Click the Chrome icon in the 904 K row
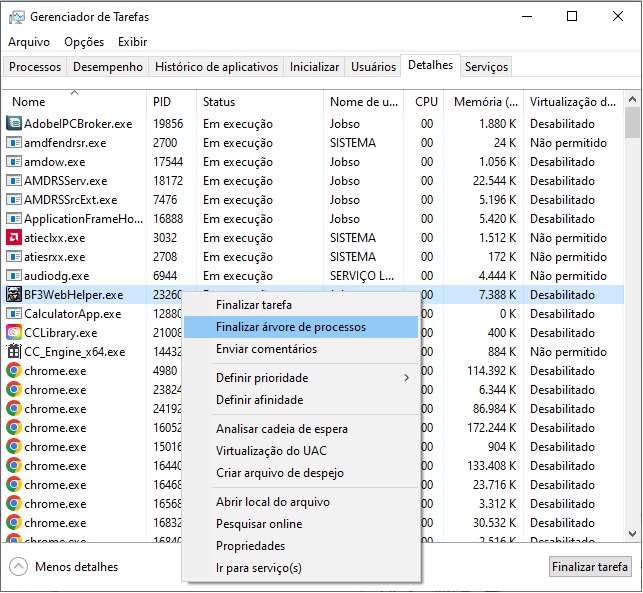The width and height of the screenshot is (643, 593). [14, 447]
